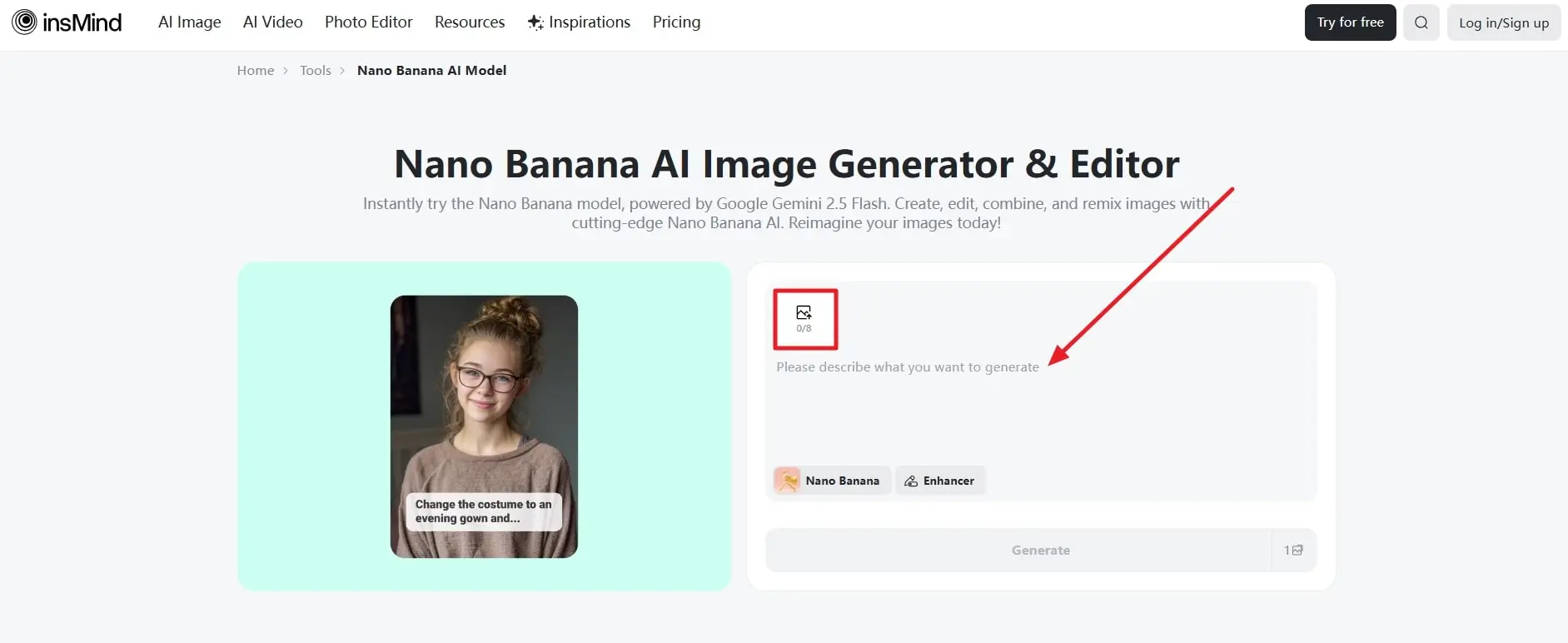This screenshot has height=643, width=1568.
Task: Open the AI Image menu
Action: 189,22
